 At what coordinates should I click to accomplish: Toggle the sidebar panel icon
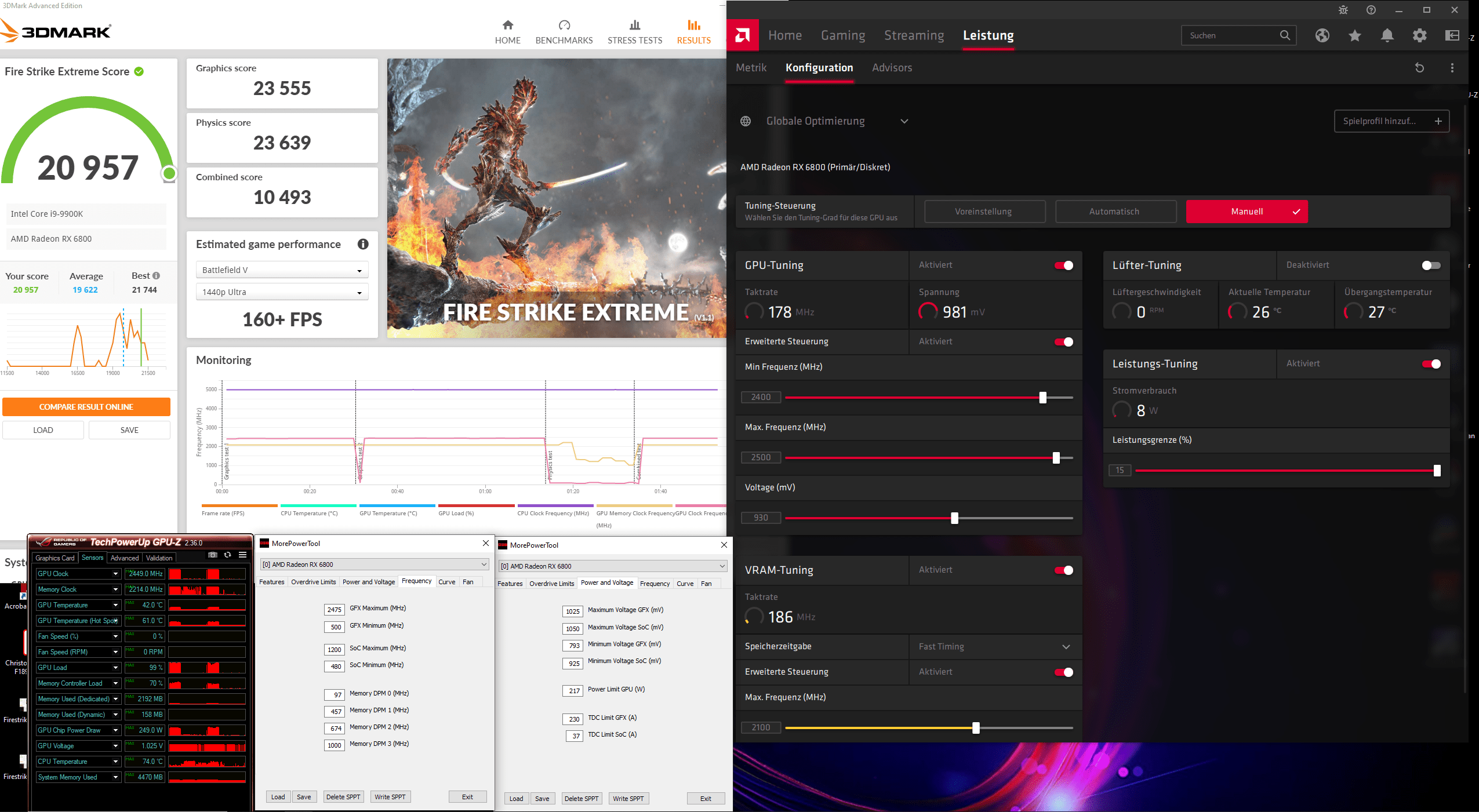(x=1452, y=35)
